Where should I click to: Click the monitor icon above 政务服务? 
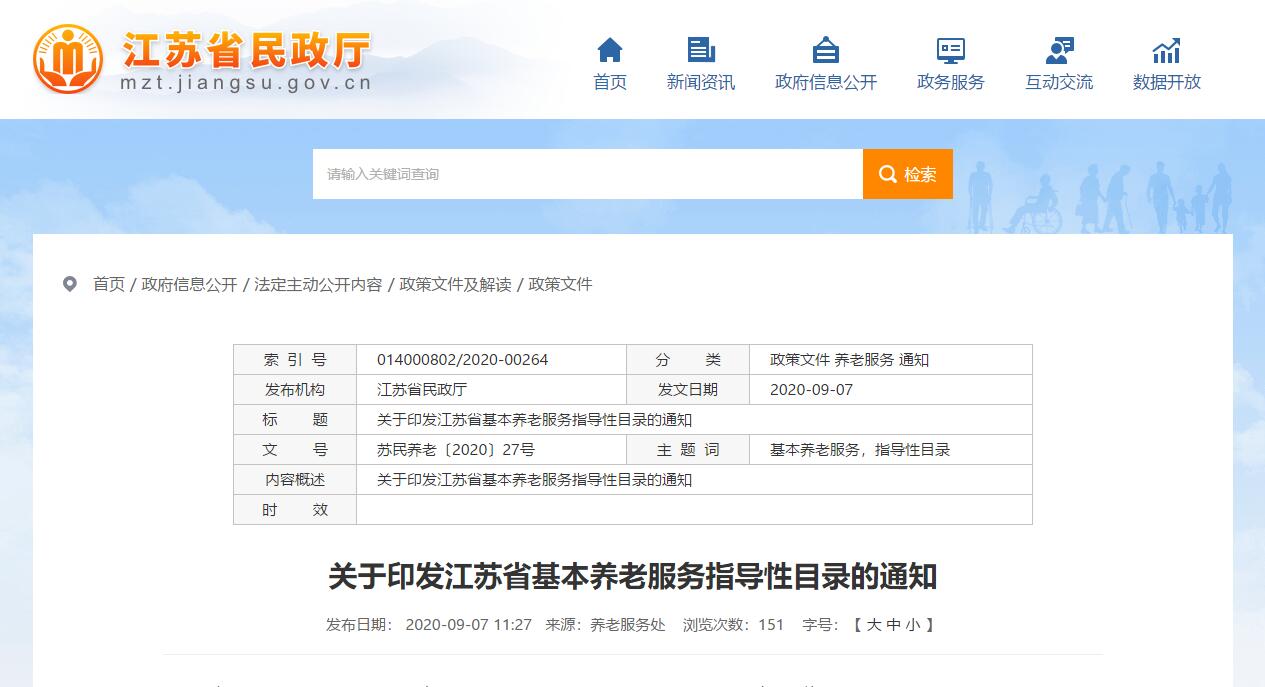point(950,50)
